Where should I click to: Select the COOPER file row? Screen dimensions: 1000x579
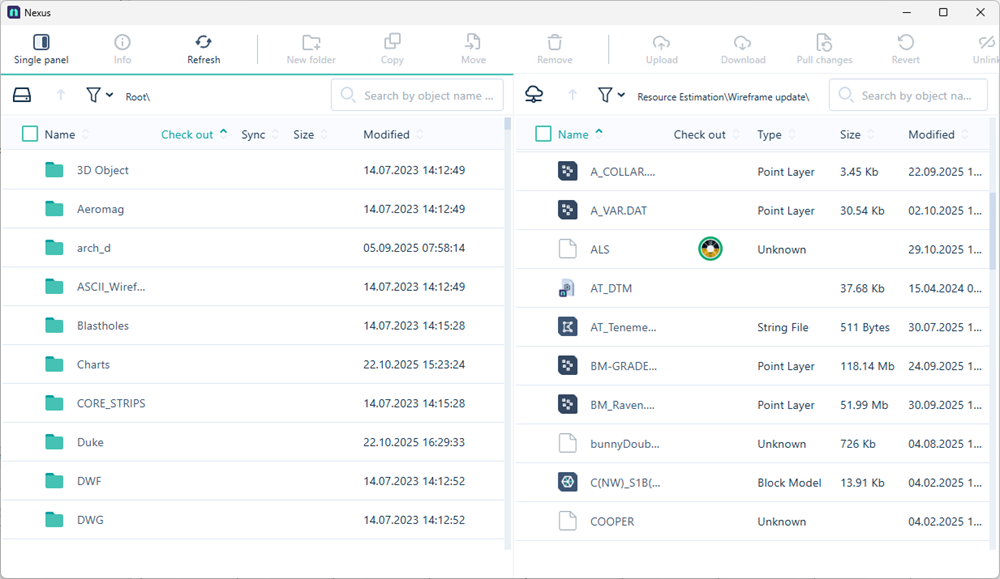point(612,521)
